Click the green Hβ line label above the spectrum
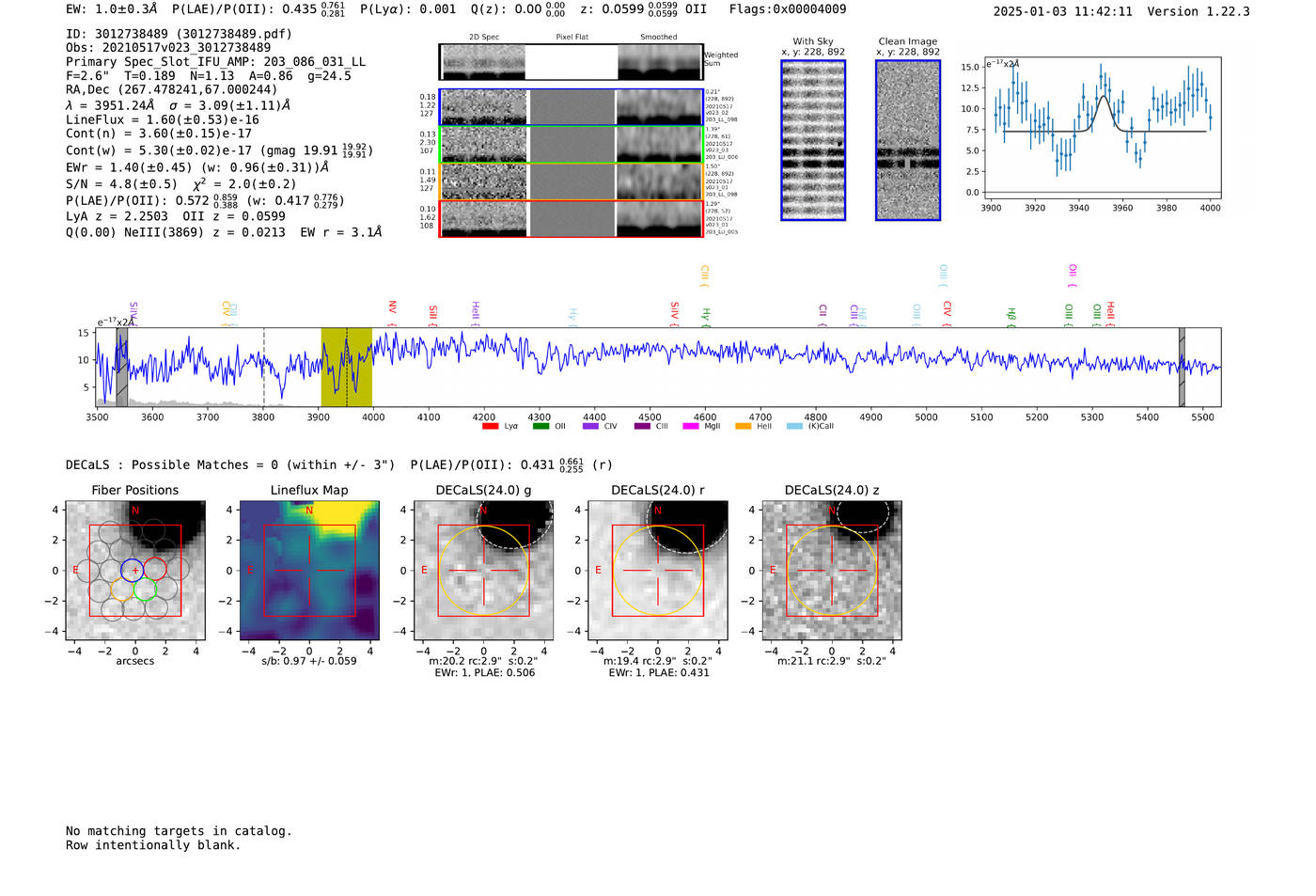This screenshot has height=896, width=1316. (x=1011, y=316)
